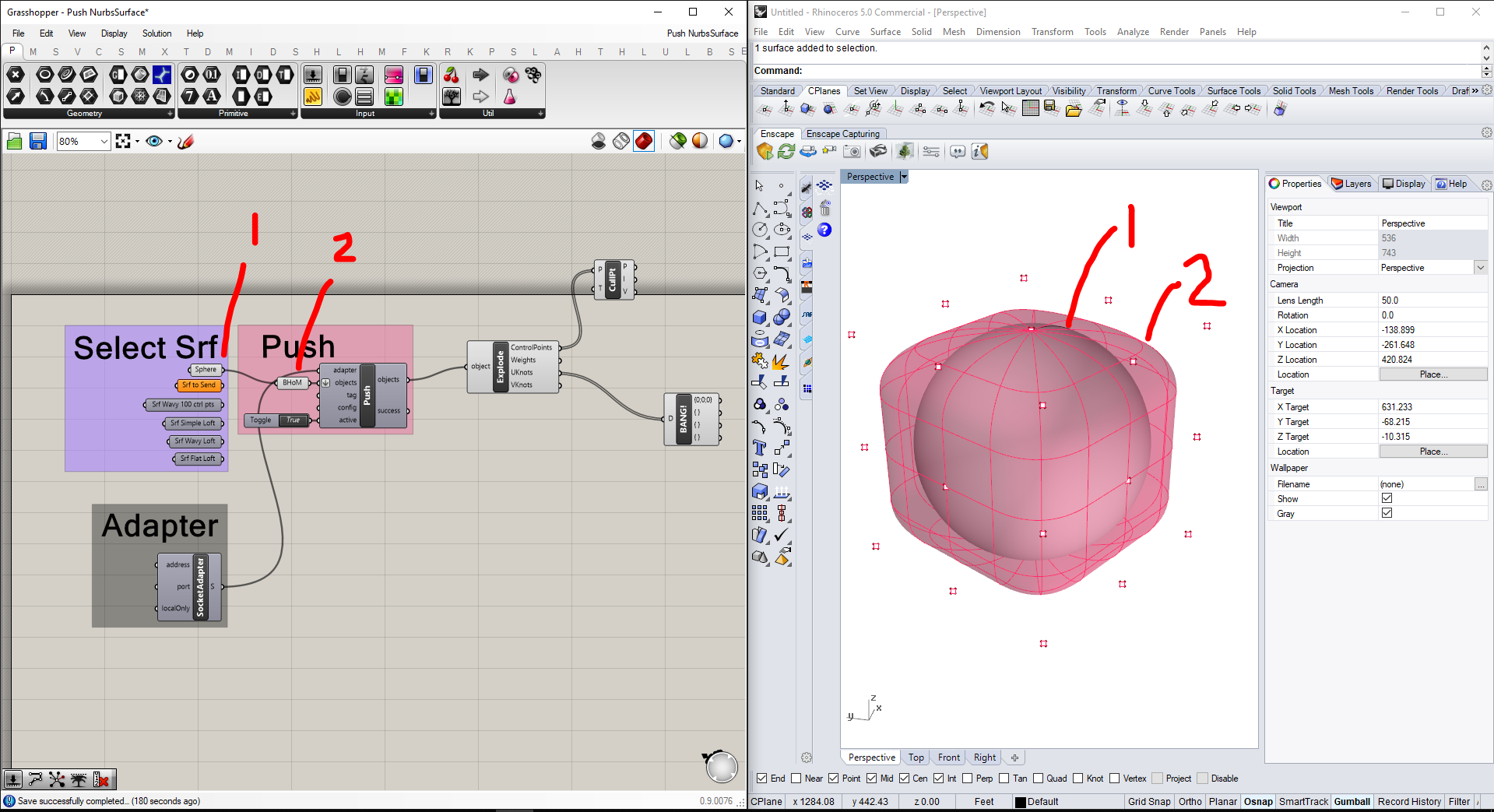1494x812 pixels.
Task: Click the Lens Length value field
Action: coord(1433,301)
